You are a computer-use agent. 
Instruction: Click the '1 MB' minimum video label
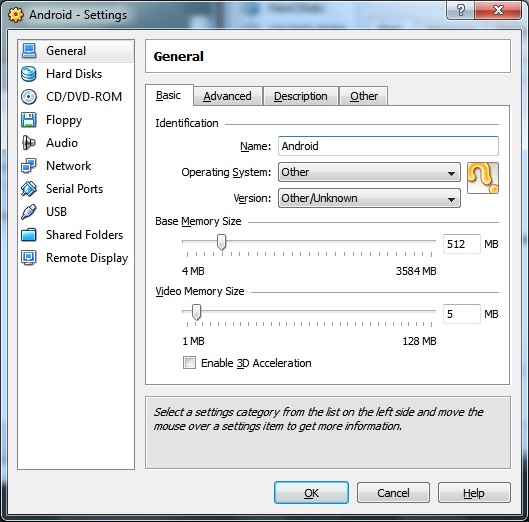(x=193, y=341)
